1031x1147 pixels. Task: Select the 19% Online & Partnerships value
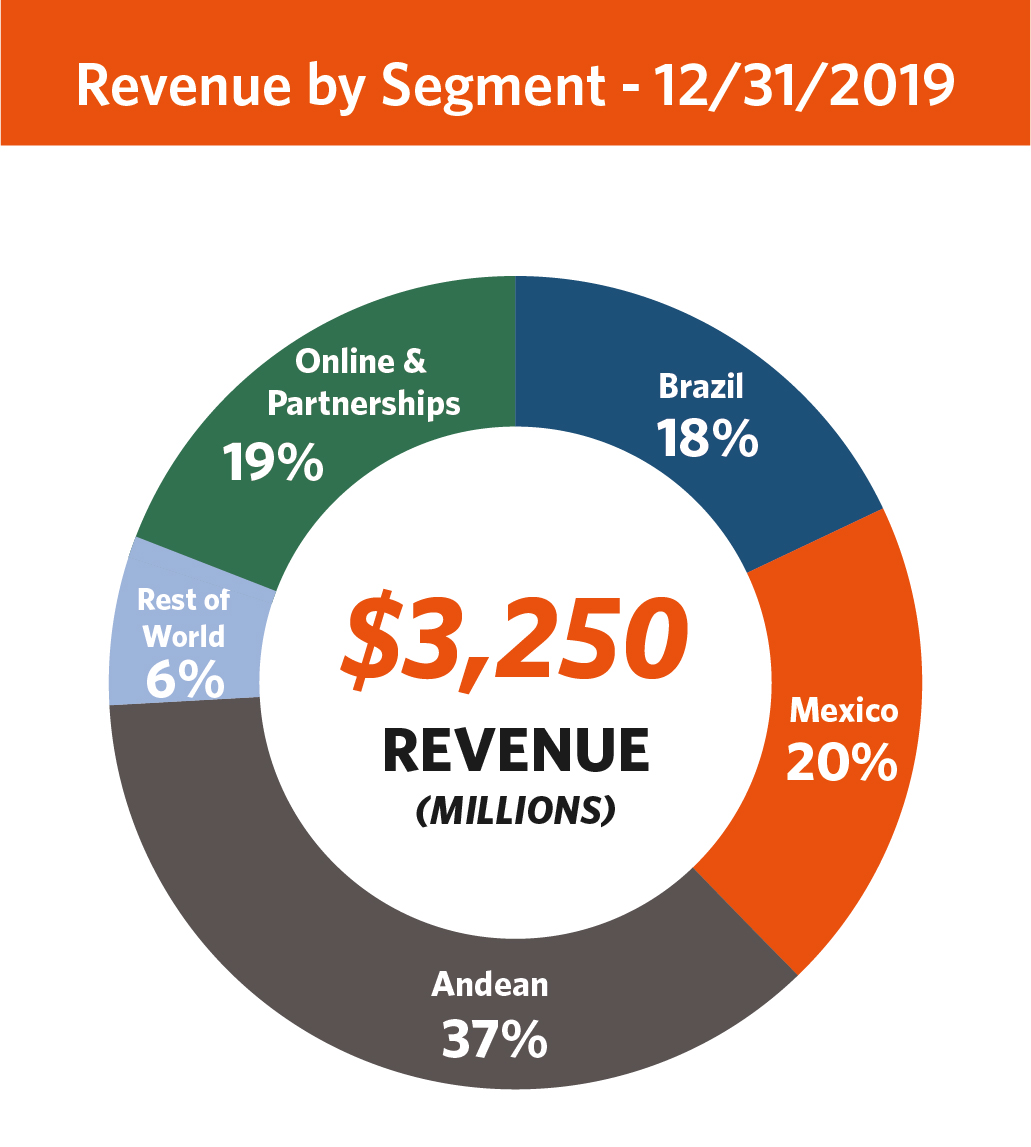[272, 462]
